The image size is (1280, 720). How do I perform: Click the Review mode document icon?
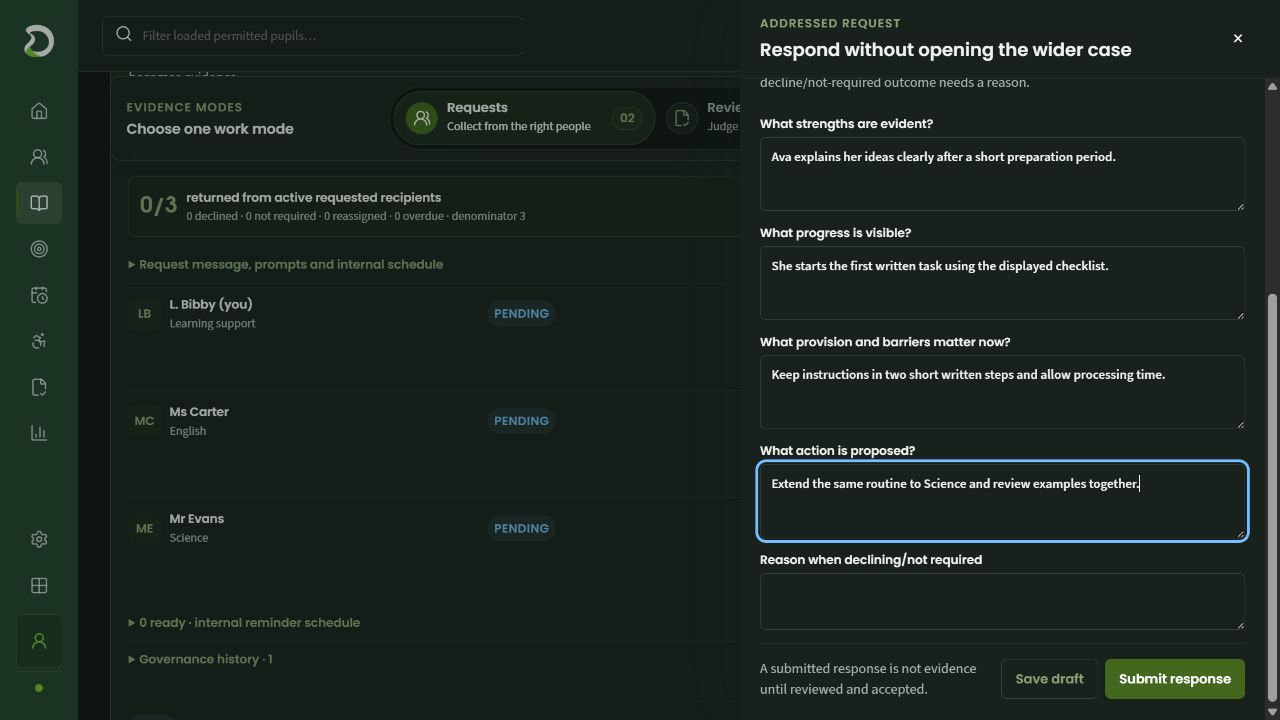click(x=682, y=118)
